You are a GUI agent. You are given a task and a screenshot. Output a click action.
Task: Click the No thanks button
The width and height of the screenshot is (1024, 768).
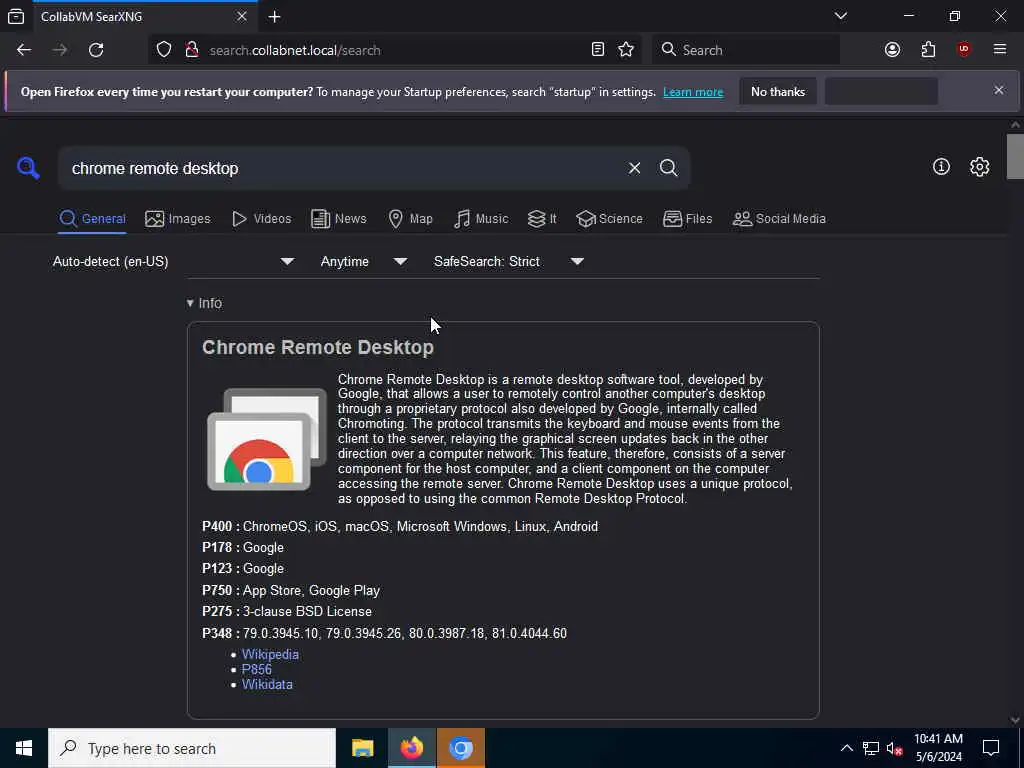[778, 91]
